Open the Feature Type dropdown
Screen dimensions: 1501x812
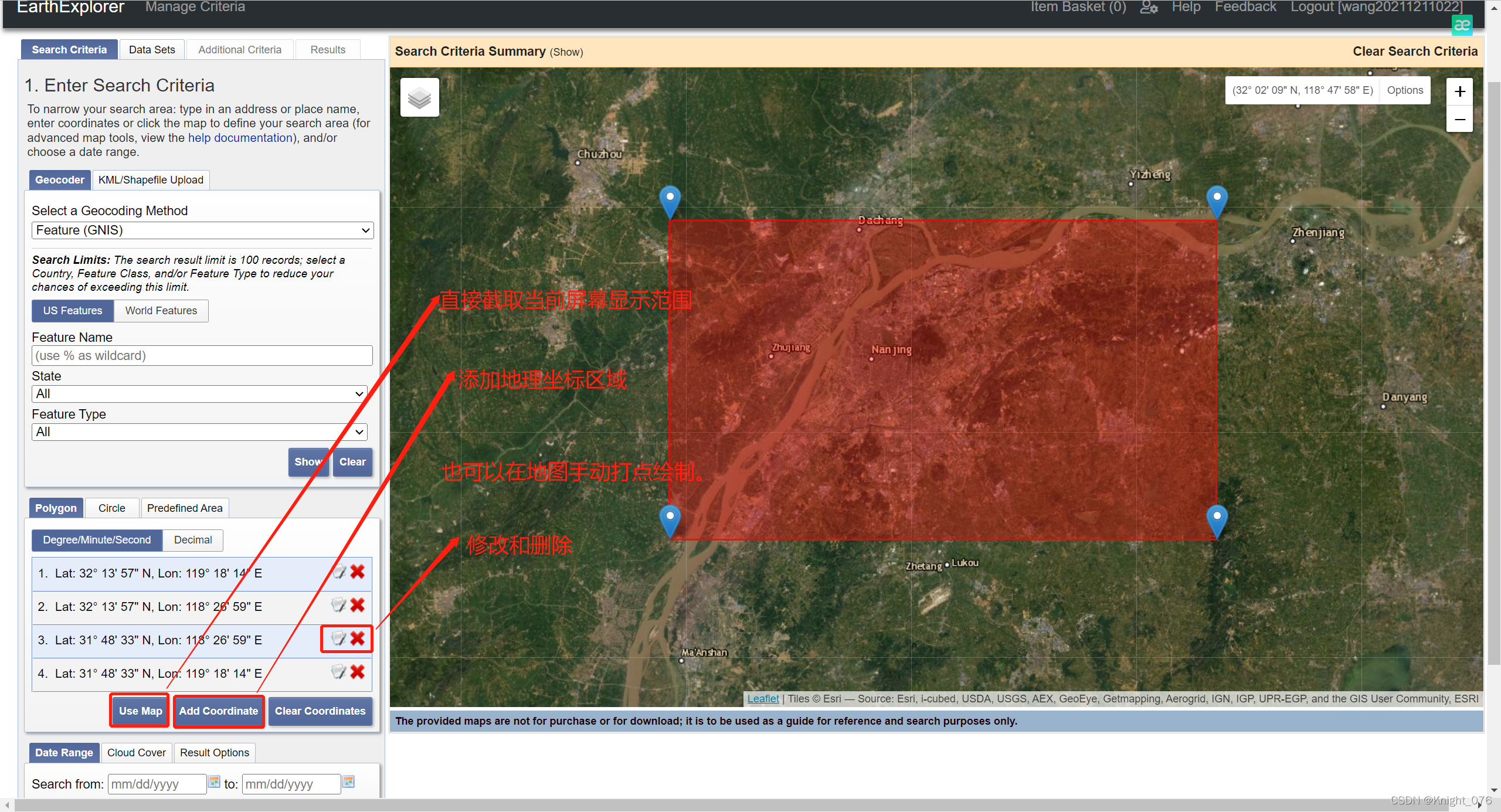point(199,432)
